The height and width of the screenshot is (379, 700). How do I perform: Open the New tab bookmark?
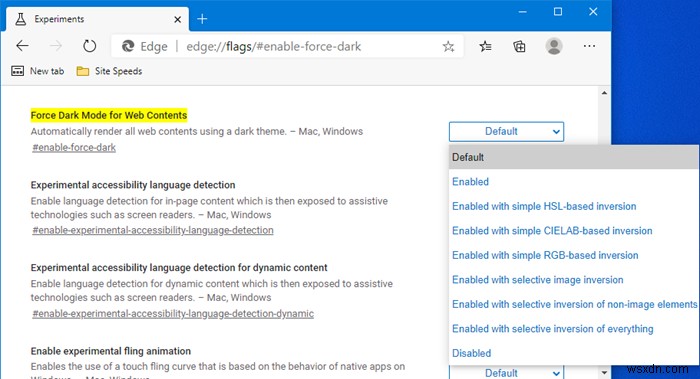38,71
